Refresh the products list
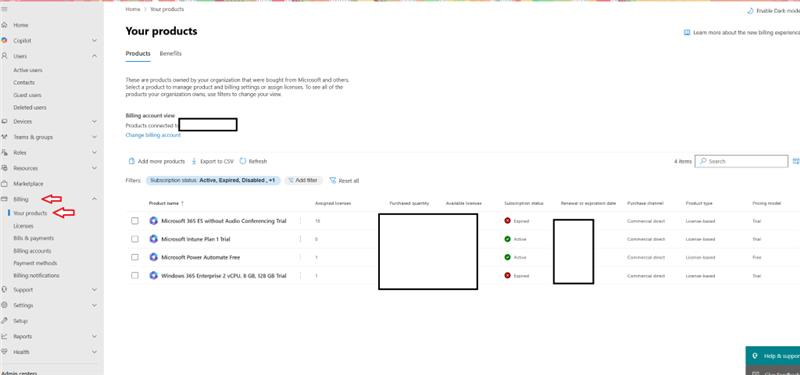800x375 pixels. click(253, 161)
